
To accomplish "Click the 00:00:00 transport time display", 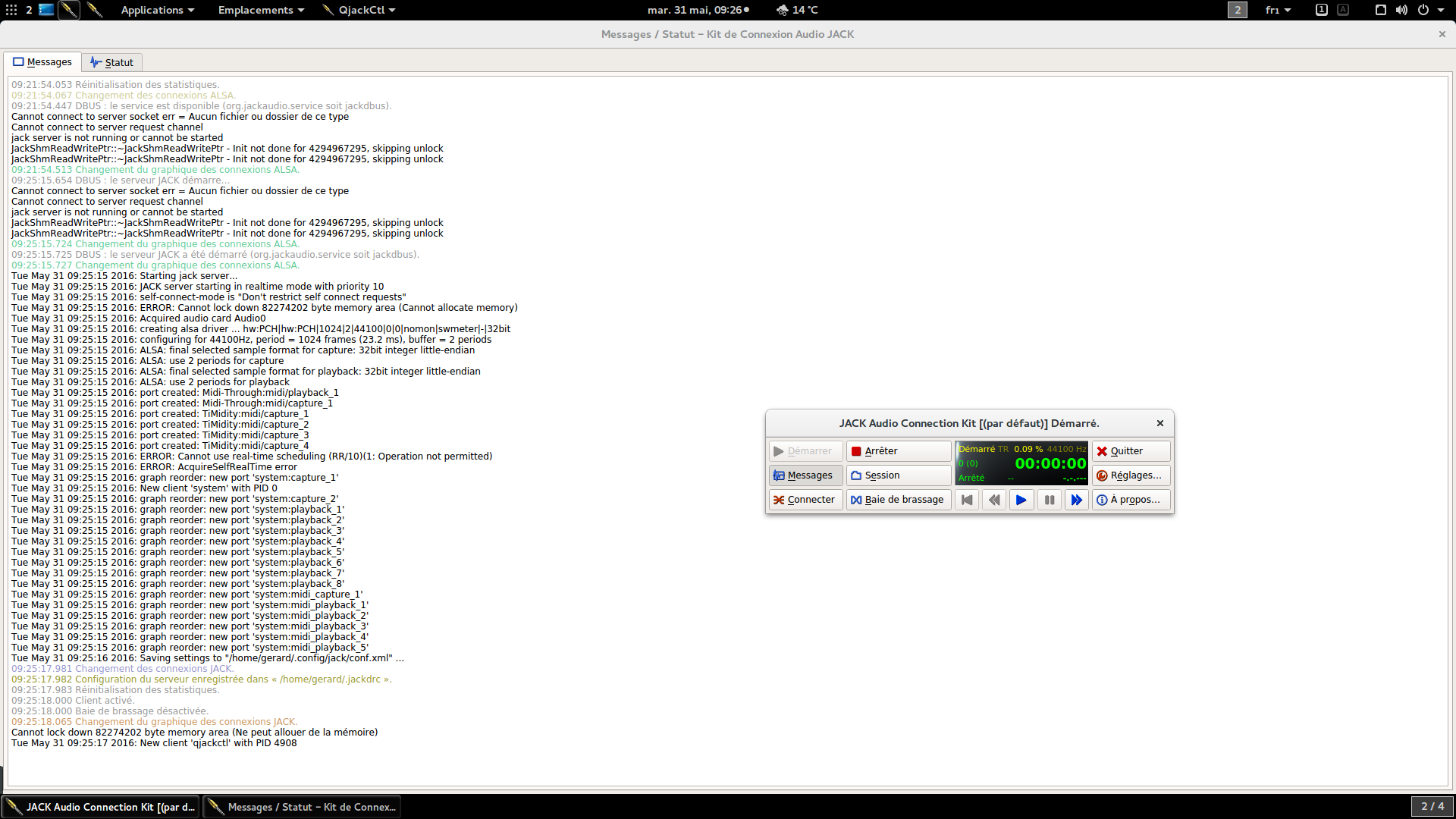I will point(1050,463).
